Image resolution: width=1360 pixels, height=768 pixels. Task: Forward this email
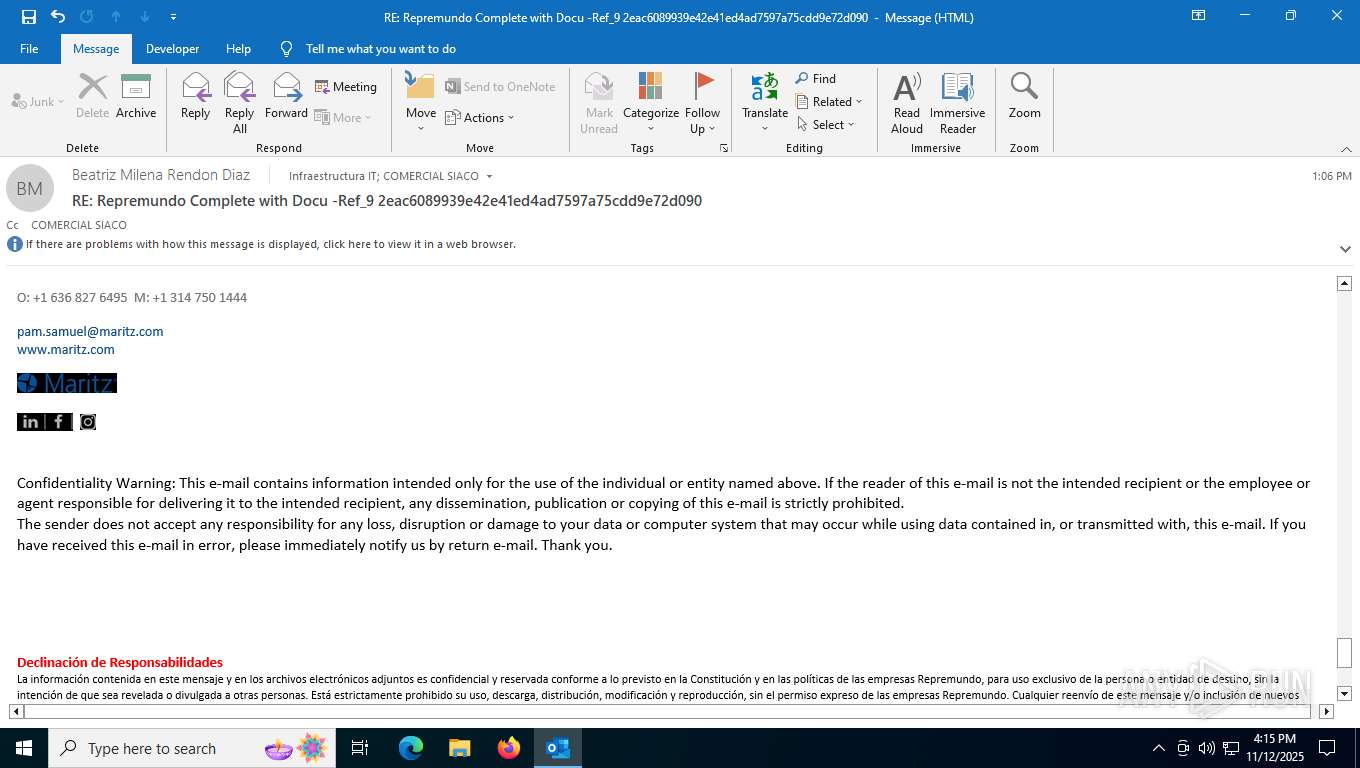[287, 96]
